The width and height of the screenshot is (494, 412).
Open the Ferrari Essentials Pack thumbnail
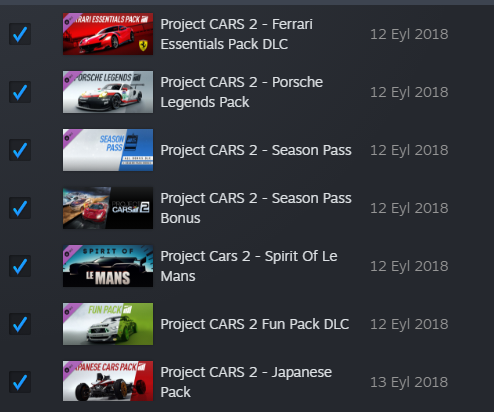click(108, 34)
